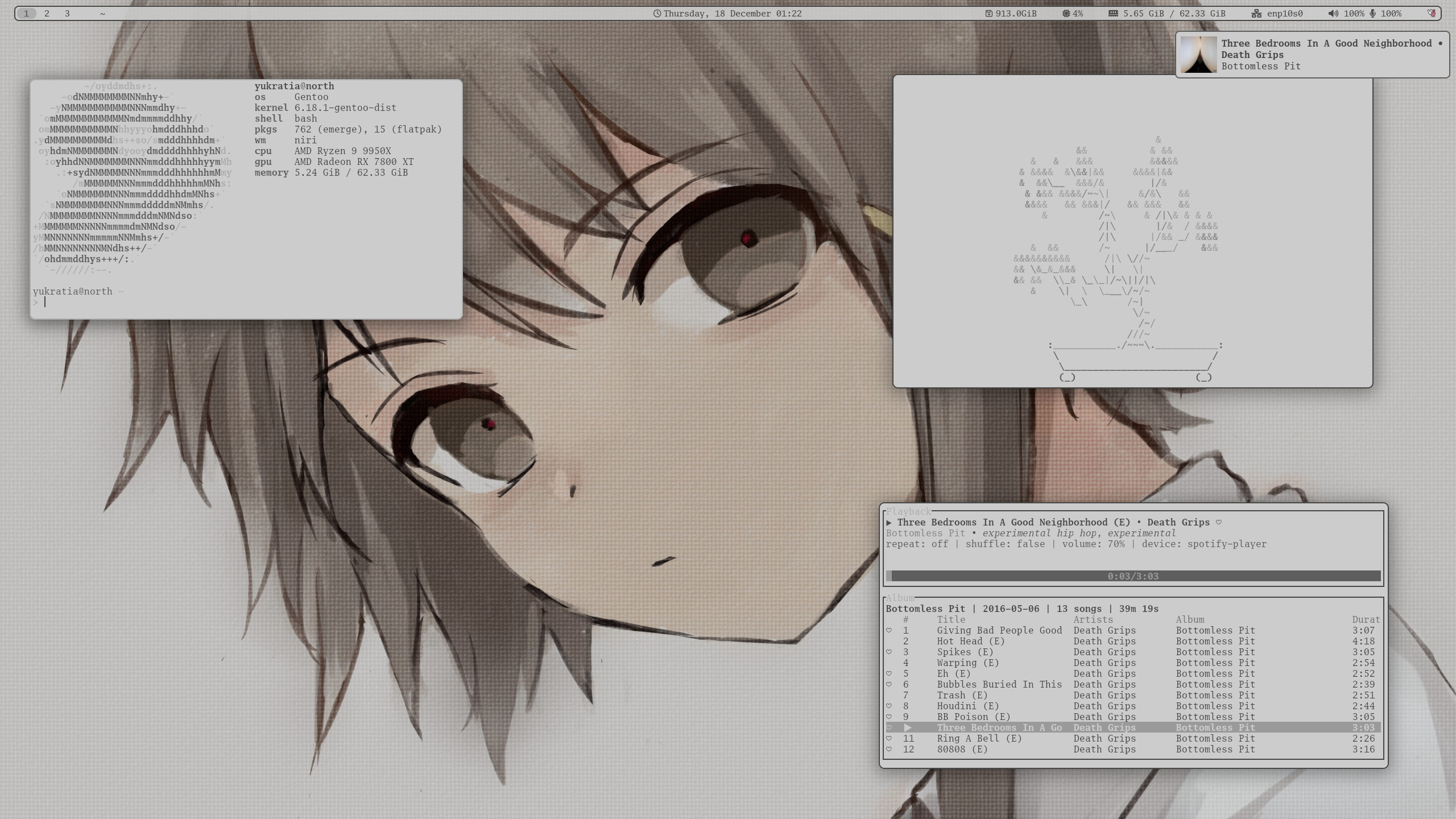Switch to workspace 3

67,14
